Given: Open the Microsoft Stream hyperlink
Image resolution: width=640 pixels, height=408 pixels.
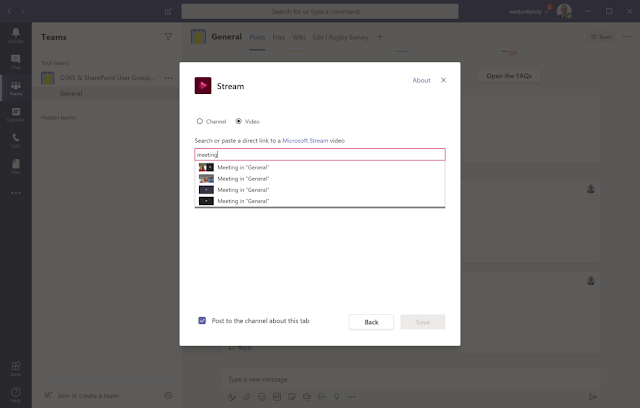Looking at the screenshot, I should [x=305, y=140].
